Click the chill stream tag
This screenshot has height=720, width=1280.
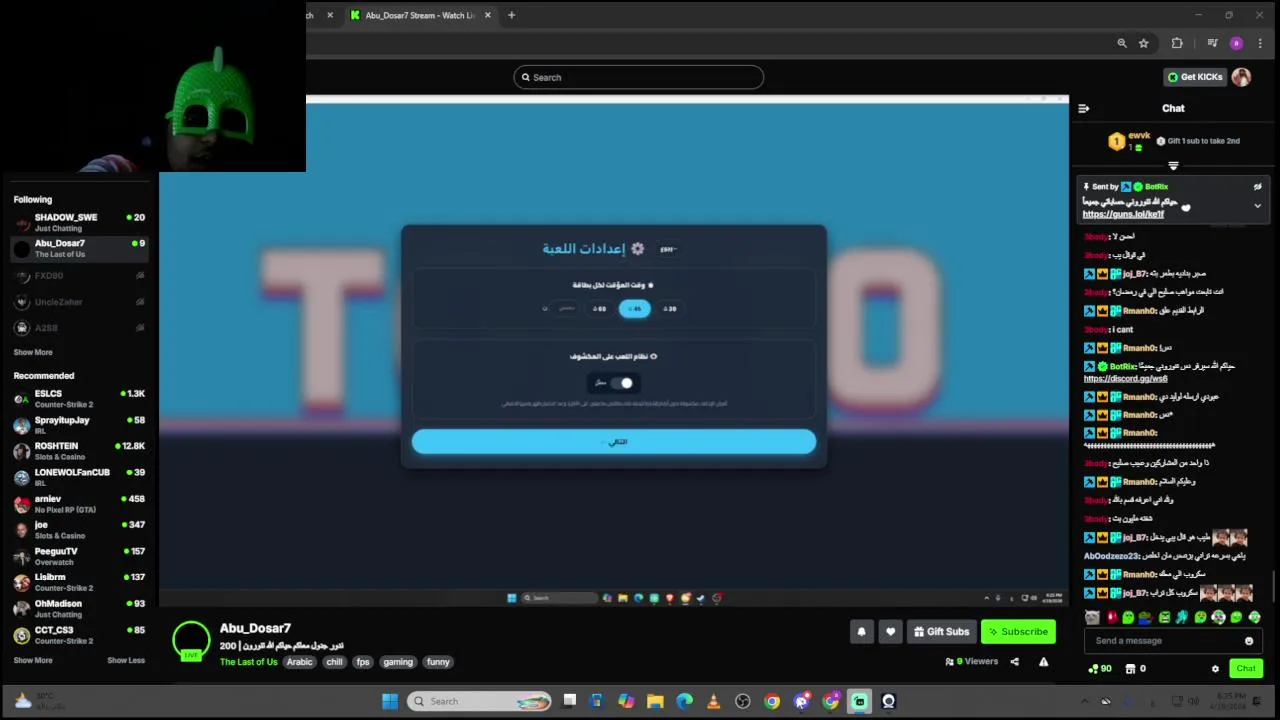[x=334, y=662]
